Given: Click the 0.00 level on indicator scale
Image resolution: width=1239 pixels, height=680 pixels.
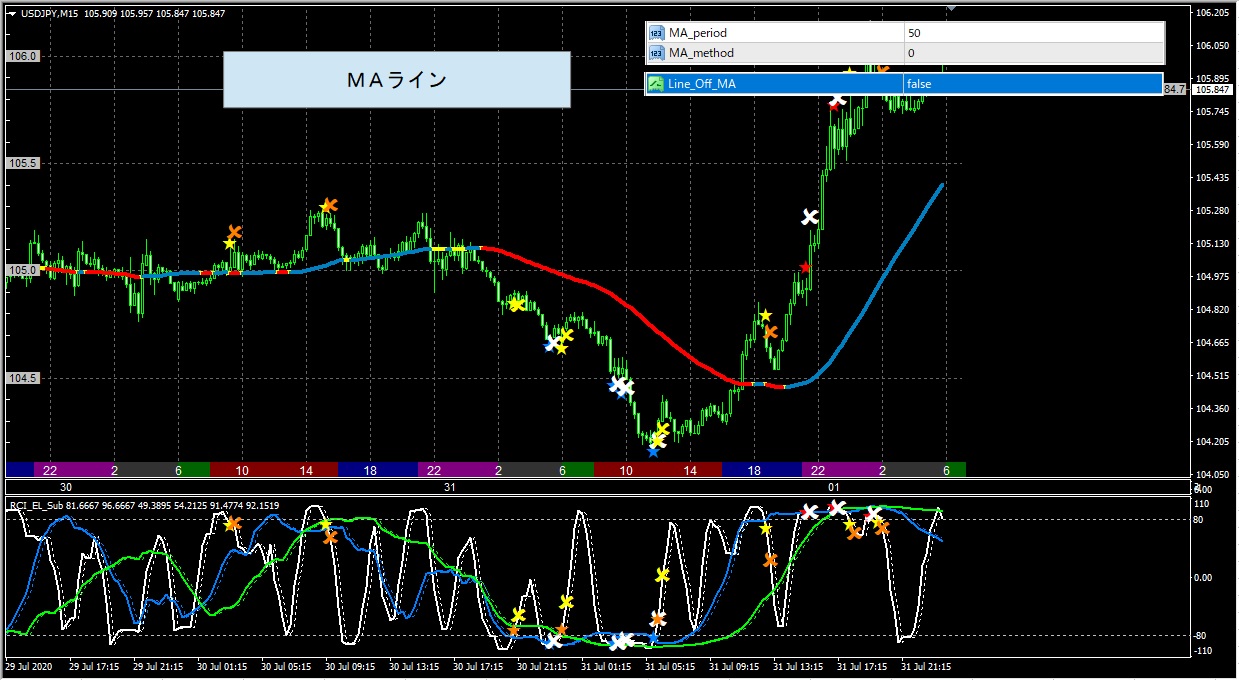Looking at the screenshot, I should [1205, 578].
